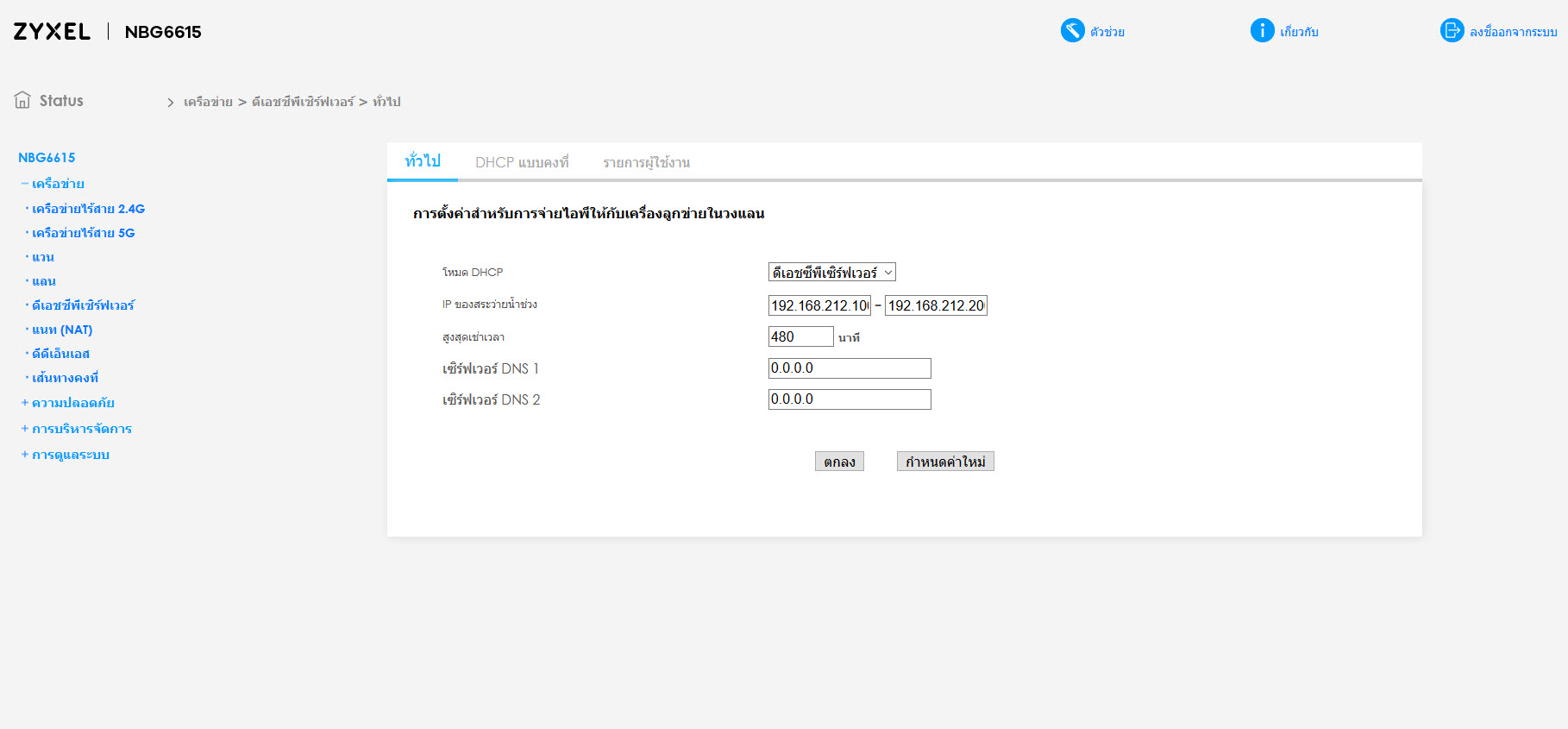Open แวน (WAN) in sidebar
Viewport: 1568px width, 729px height.
43,257
